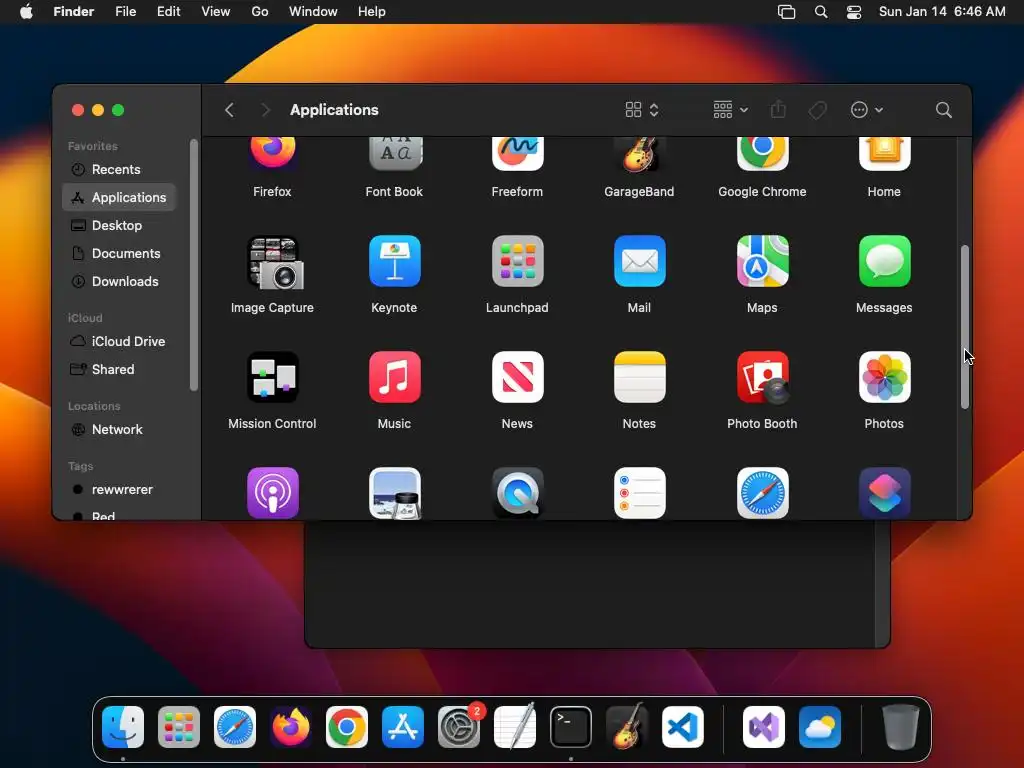Click the date and time in menu bar
The image size is (1024, 768).
pos(942,12)
